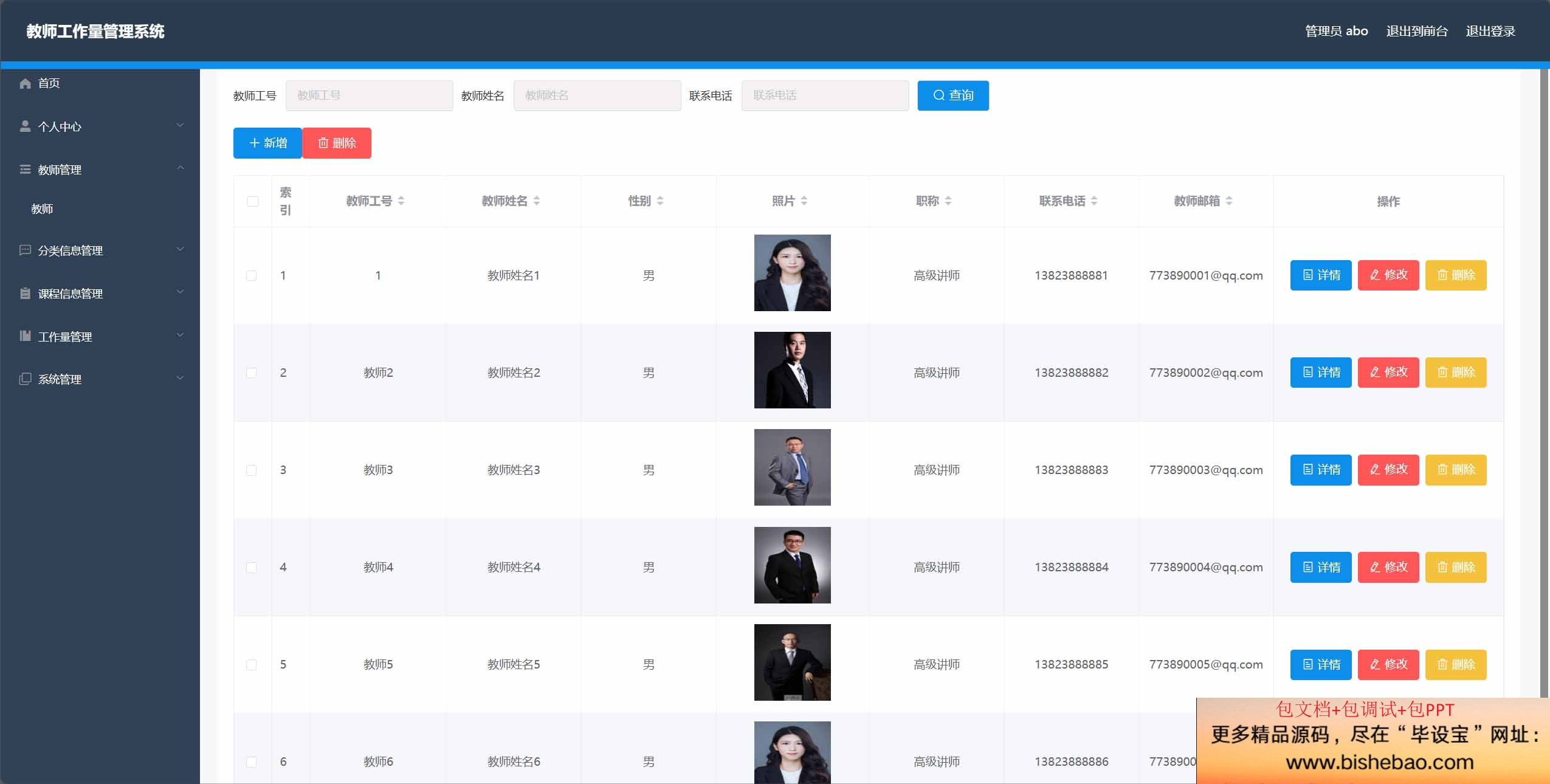Screen dimensions: 1550x784
Task: Sort by 照片 column arrows
Action: [804, 201]
